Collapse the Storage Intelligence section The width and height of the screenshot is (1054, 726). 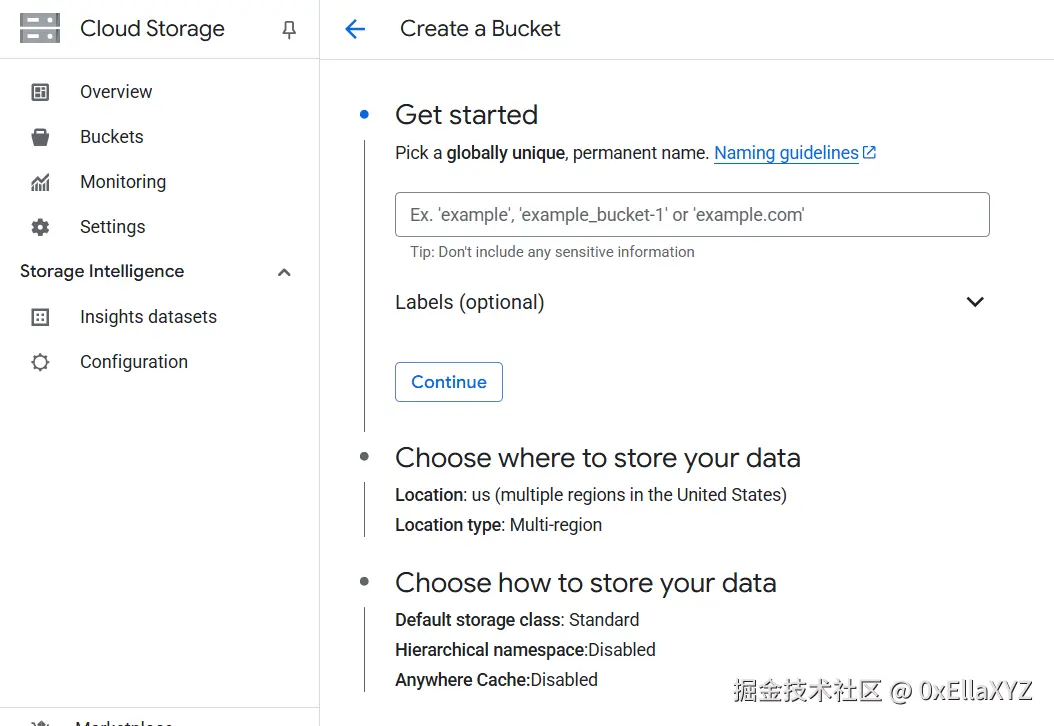pos(284,272)
